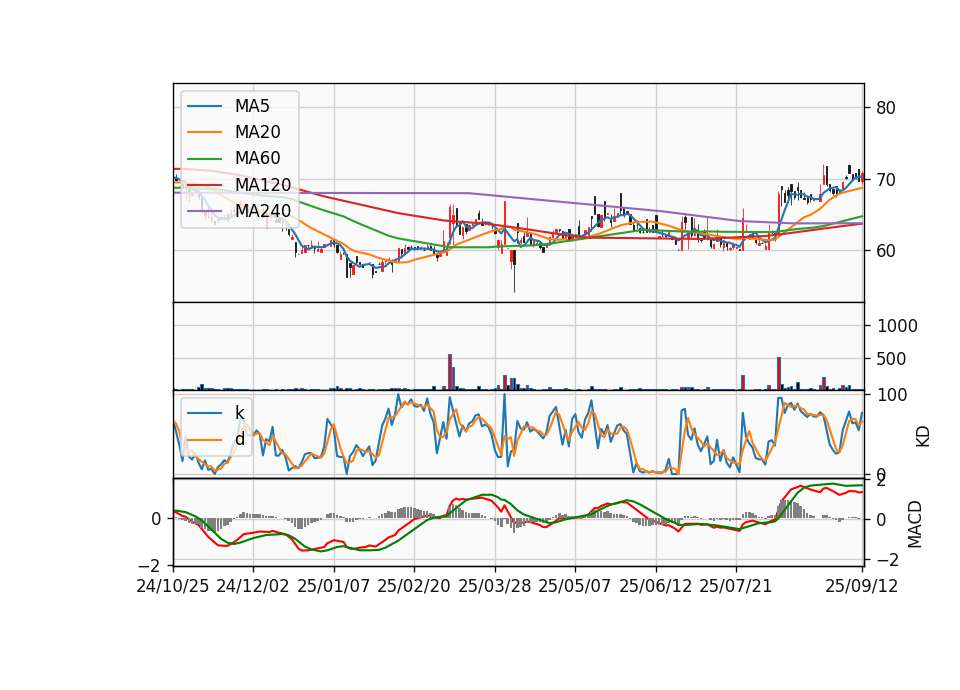
Task: Click the 24/12/02 date axis label
Action: (253, 586)
